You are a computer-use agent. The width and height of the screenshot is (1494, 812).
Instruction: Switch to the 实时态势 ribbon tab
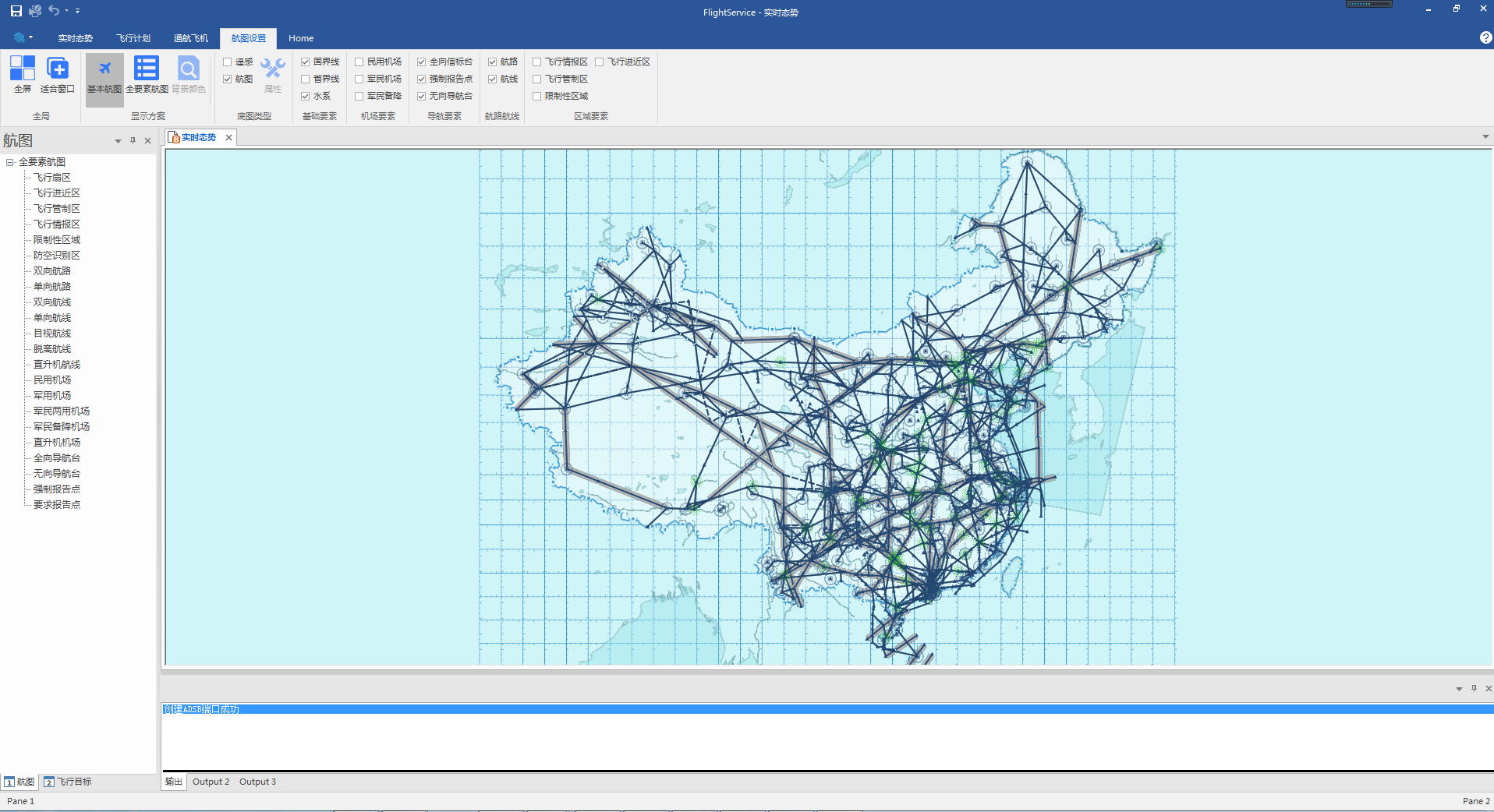[75, 38]
